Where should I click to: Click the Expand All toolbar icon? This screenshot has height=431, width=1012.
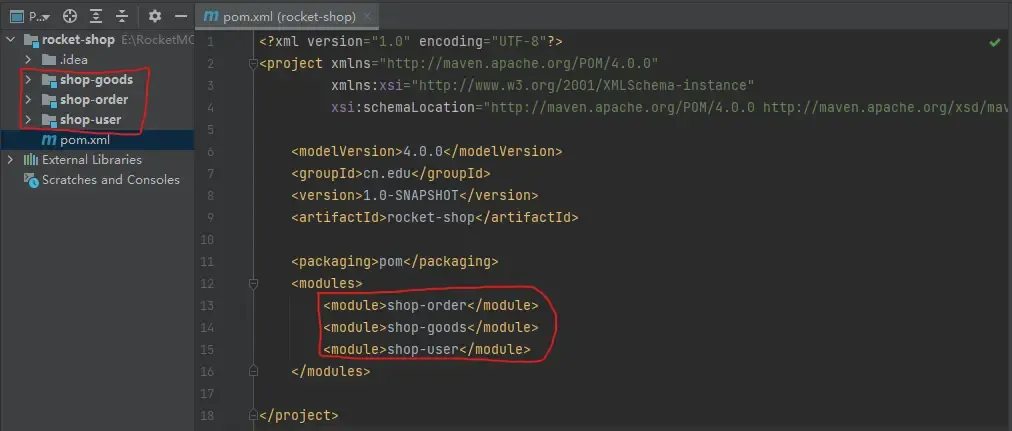(x=95, y=17)
